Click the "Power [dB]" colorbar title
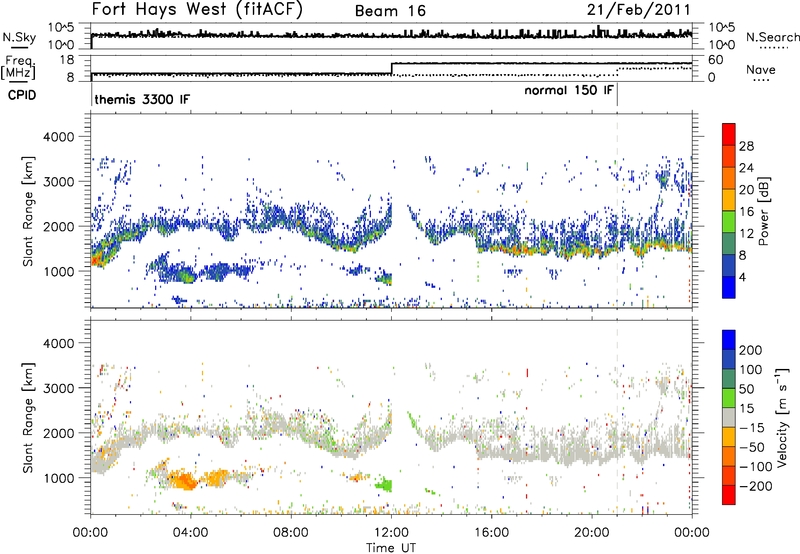800x554 pixels. (763, 211)
